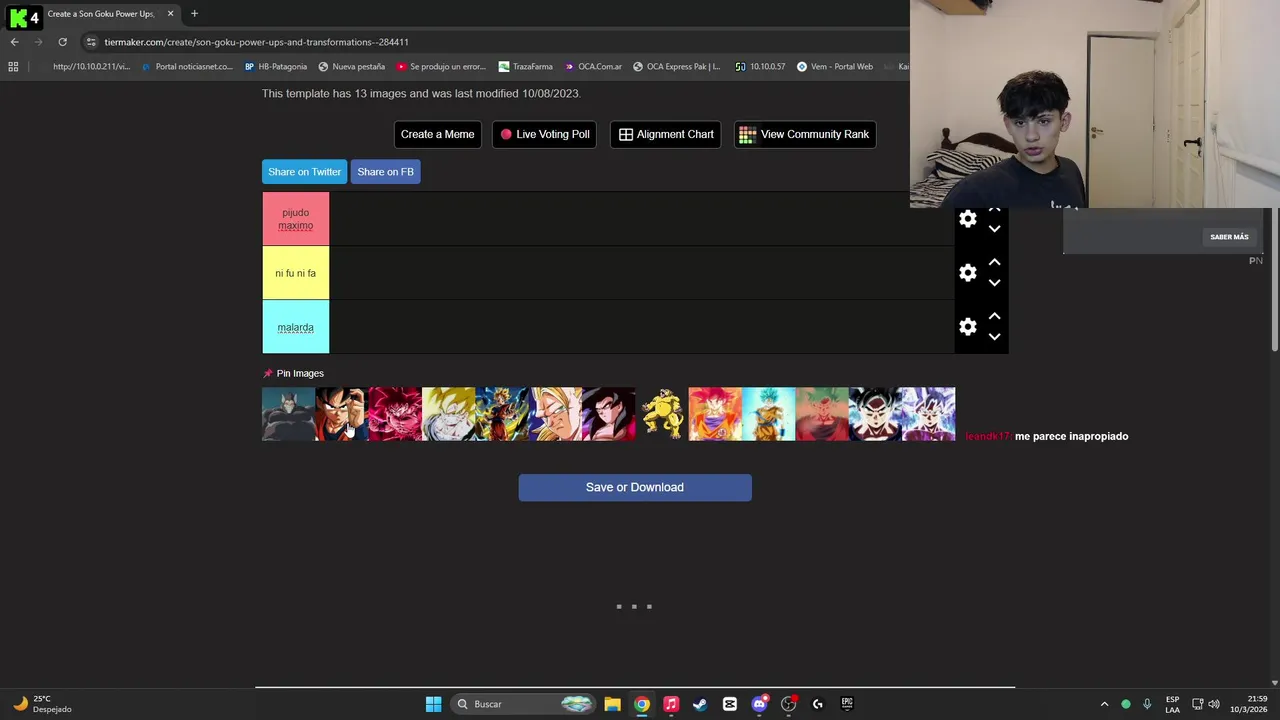Select the Super Saiyan 3 Goku image
This screenshot has width=1280, height=720.
pyautogui.click(x=555, y=414)
